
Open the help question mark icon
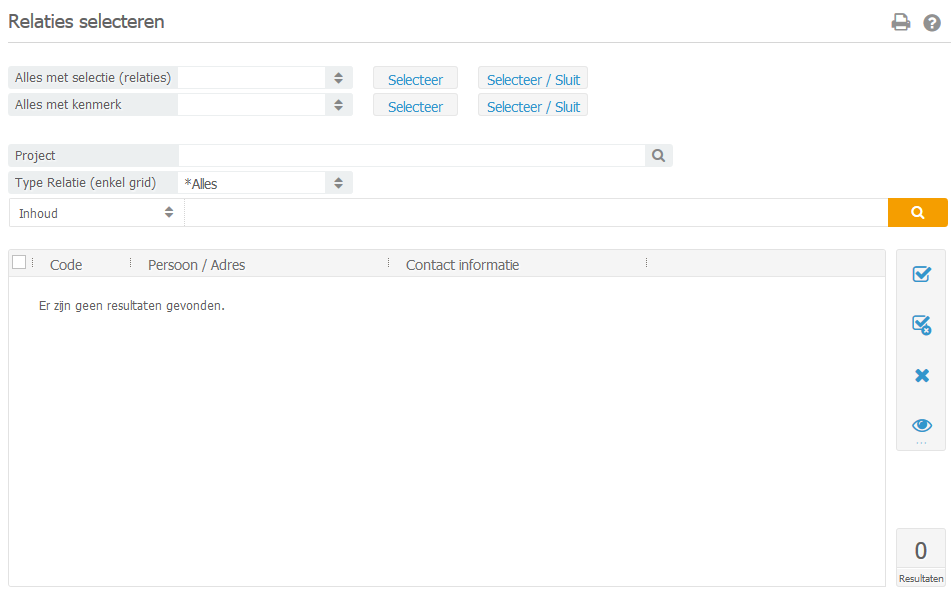932,22
